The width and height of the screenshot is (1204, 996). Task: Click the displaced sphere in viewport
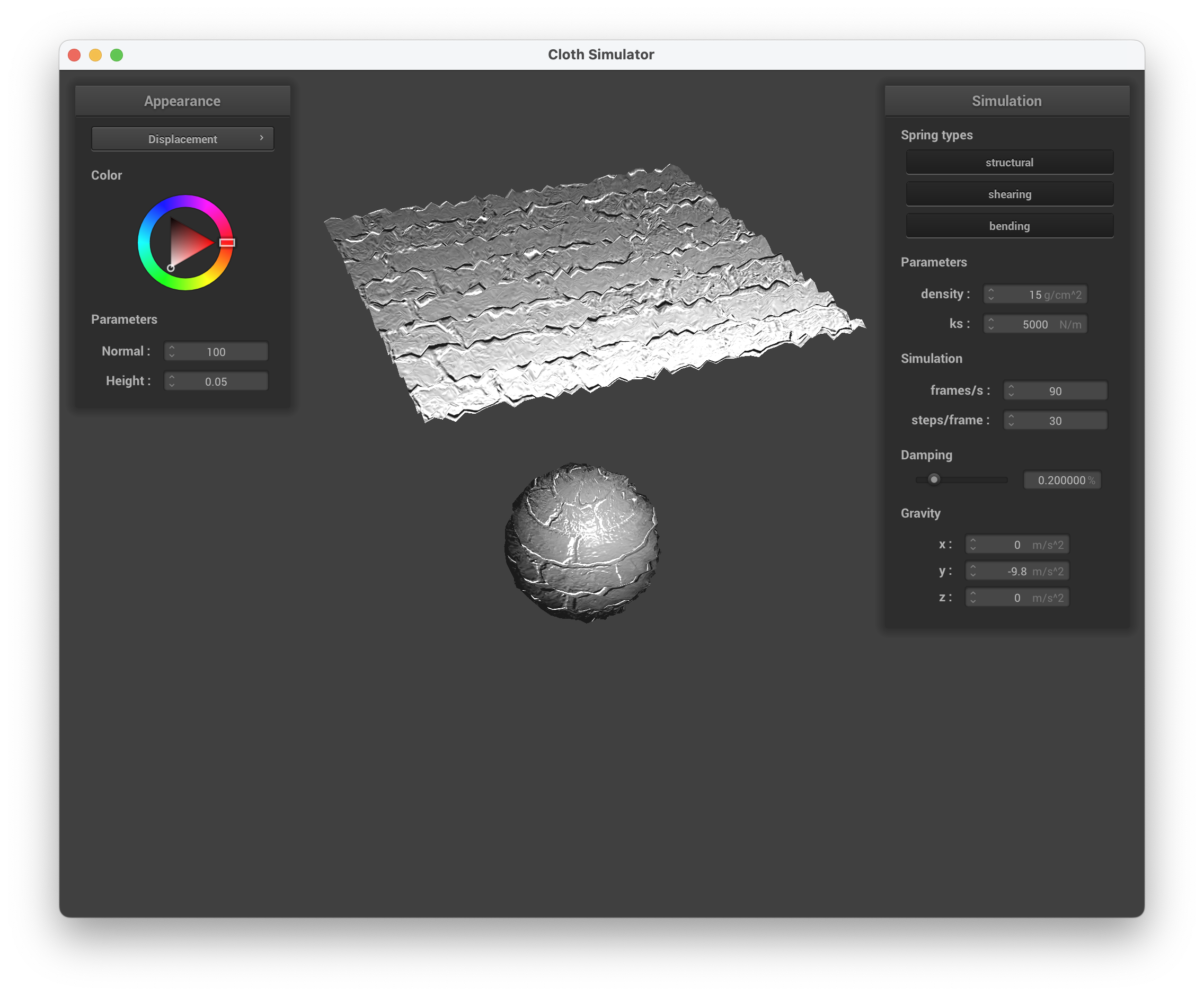pyautogui.click(x=581, y=541)
